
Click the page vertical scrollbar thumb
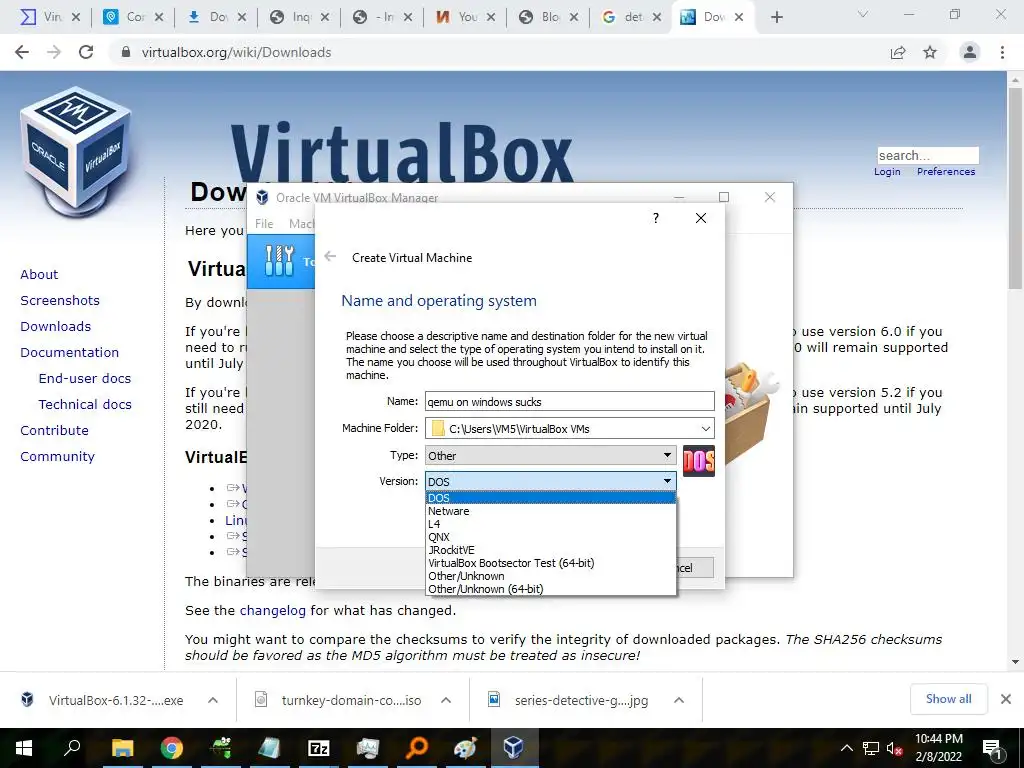[x=1016, y=188]
